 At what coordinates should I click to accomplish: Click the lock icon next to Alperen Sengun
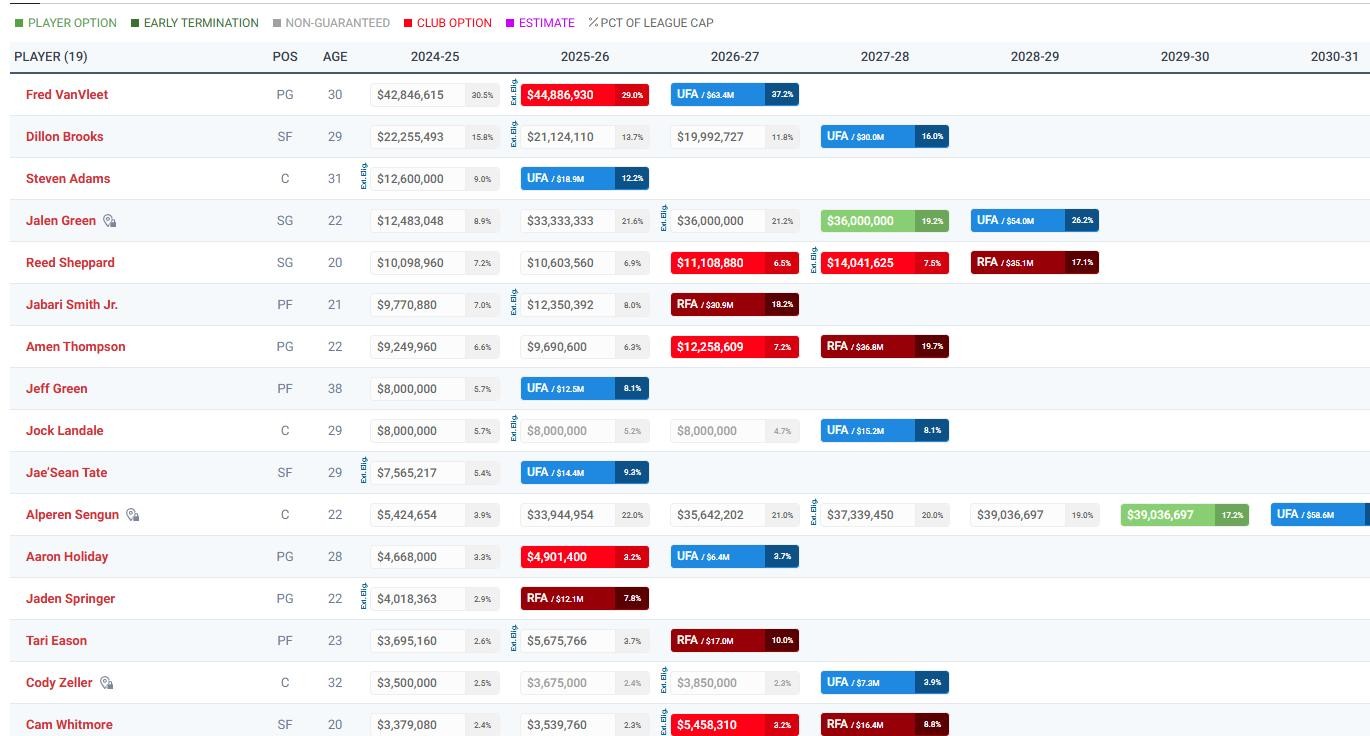[132, 515]
